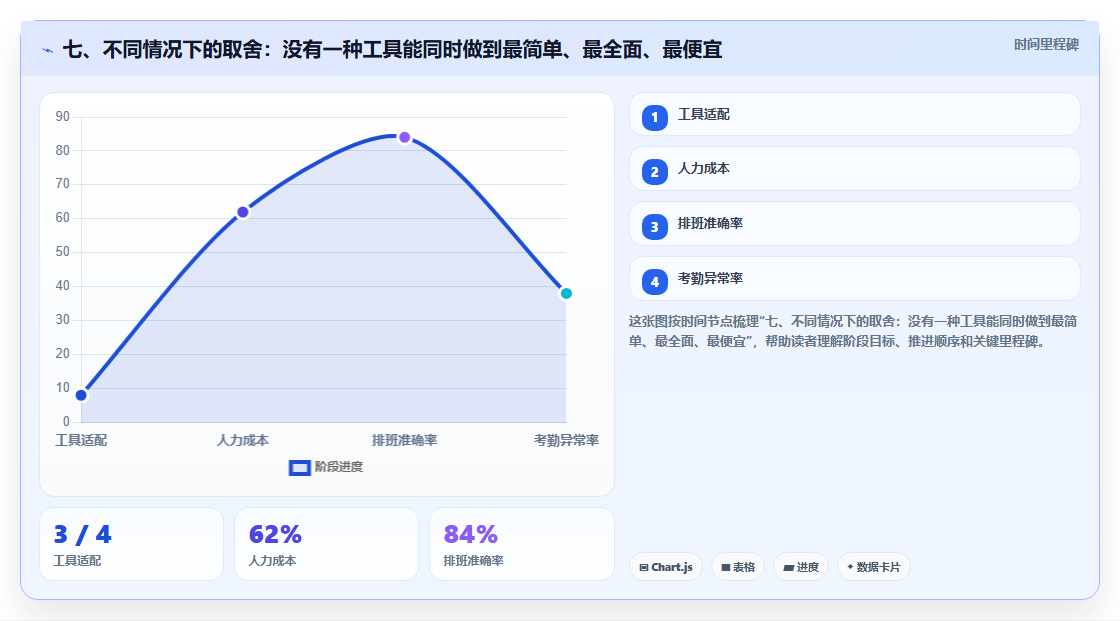
Task: Click the 62% 人力成本 stat card
Action: [326, 545]
